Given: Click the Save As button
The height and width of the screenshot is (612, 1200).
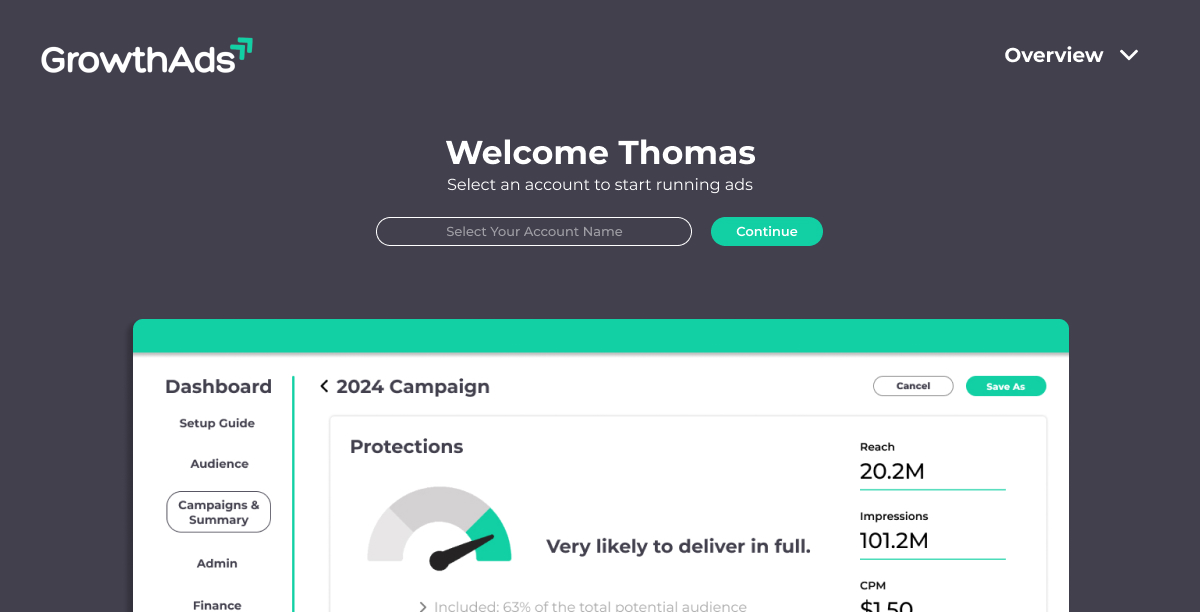Looking at the screenshot, I should (1006, 386).
